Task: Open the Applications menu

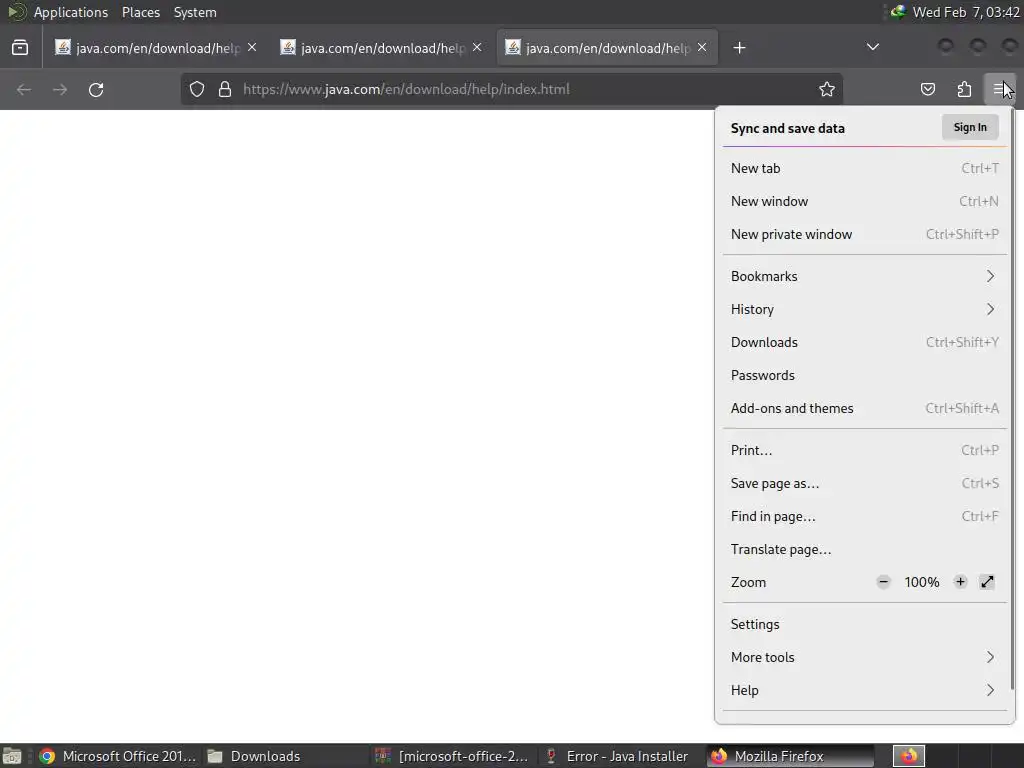Action: 71,12
